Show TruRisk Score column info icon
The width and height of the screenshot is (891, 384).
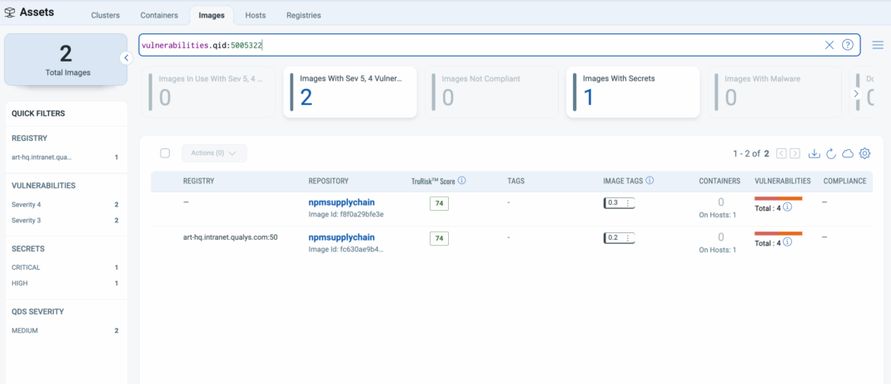click(461, 181)
